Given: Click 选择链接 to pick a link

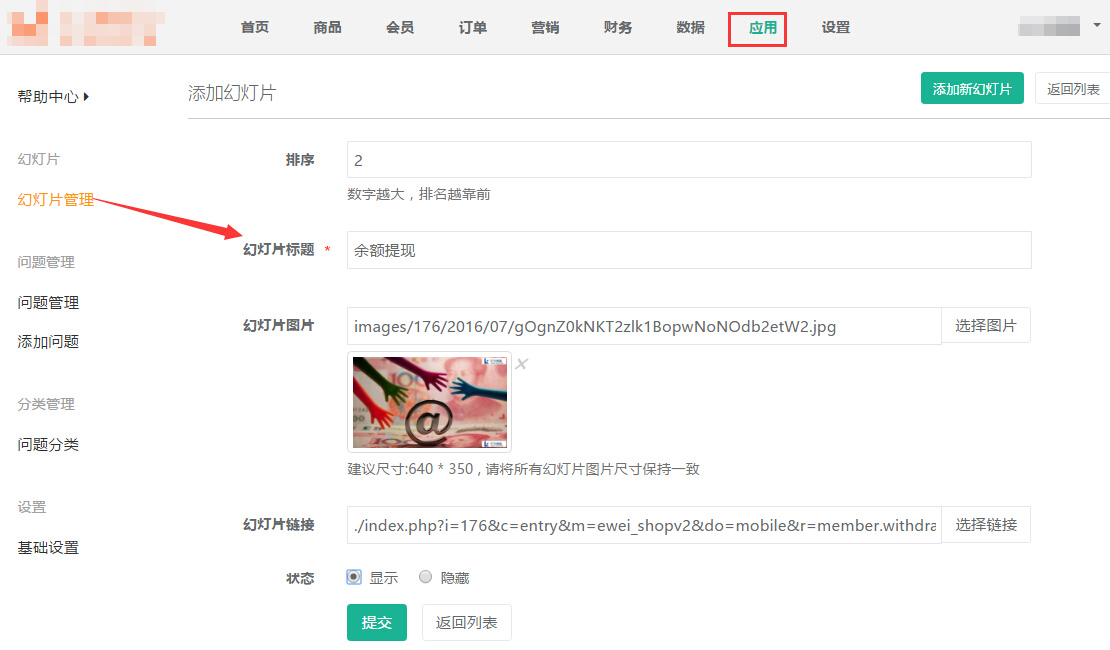Looking at the screenshot, I should point(985,525).
